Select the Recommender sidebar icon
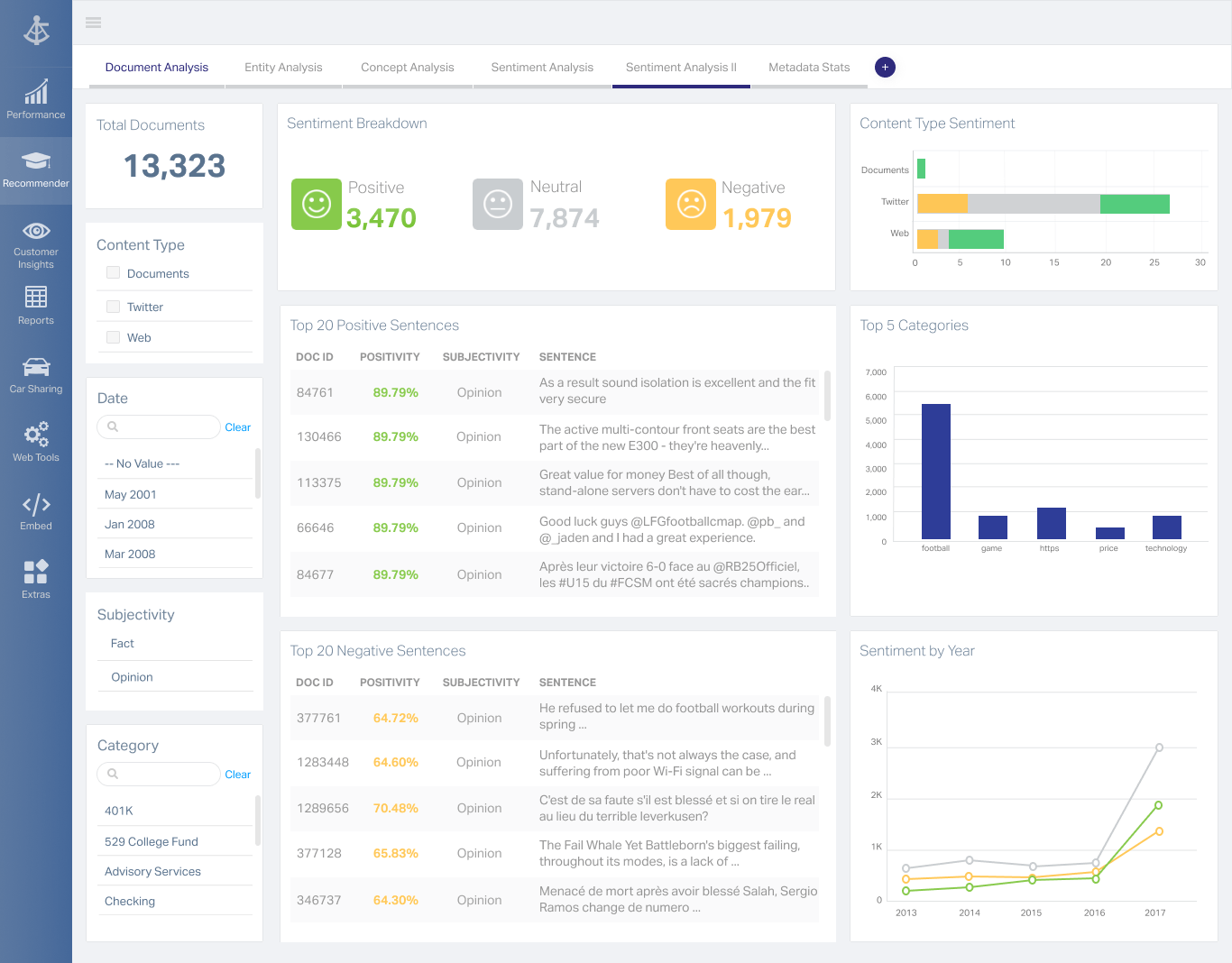The image size is (1232, 963). 36,168
